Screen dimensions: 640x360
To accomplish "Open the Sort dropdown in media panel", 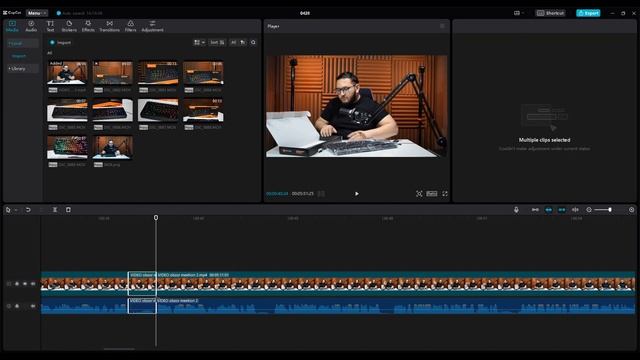I will (x=217, y=42).
